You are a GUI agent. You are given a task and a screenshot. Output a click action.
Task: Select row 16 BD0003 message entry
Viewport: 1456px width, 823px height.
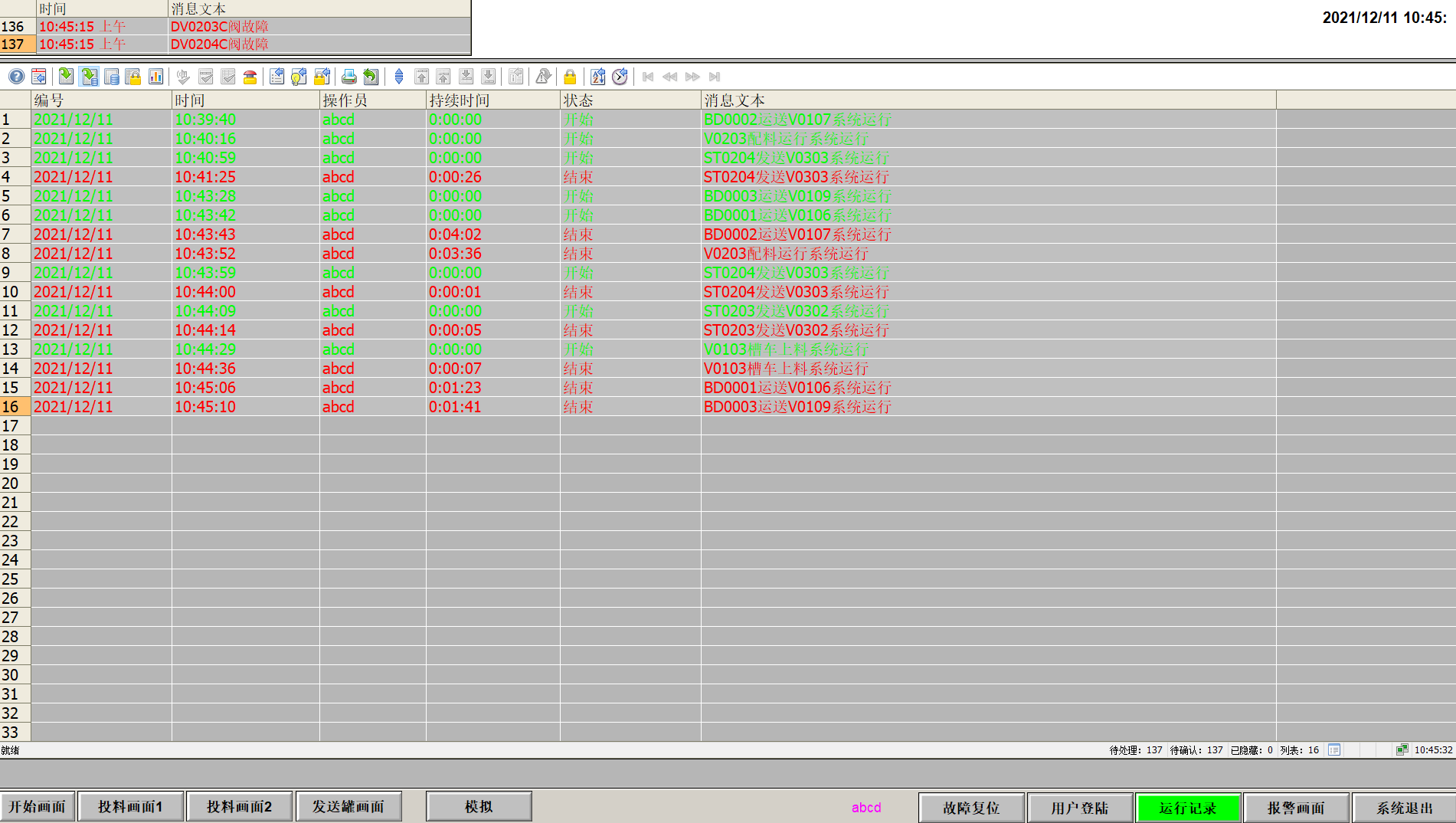[797, 407]
